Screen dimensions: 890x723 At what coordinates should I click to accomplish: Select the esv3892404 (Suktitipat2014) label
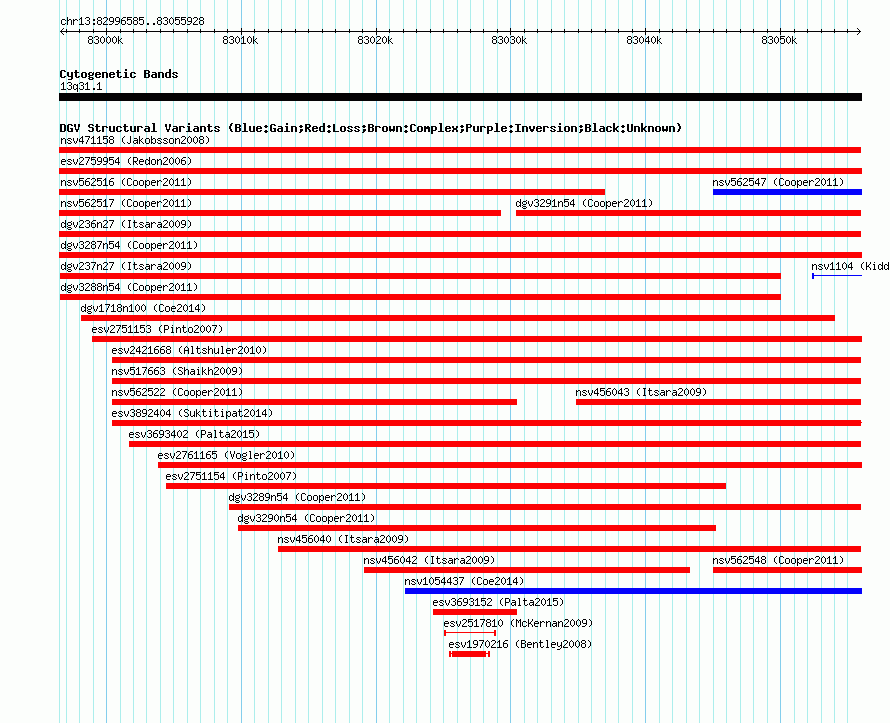click(192, 413)
